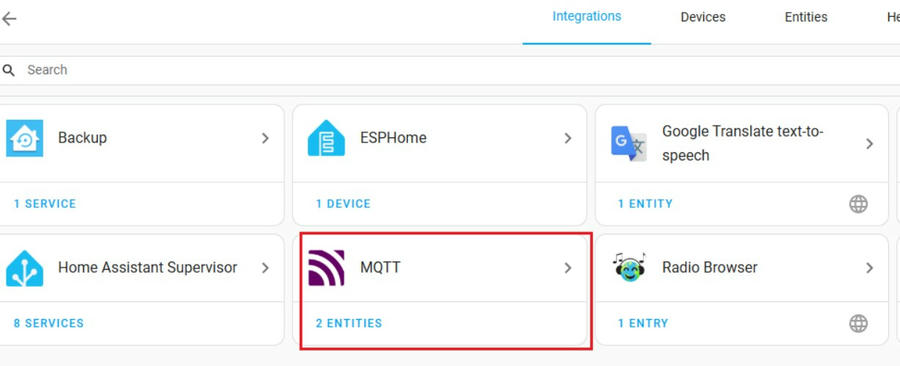This screenshot has width=900, height=366.
Task: Expand the Backup integration chevron
Action: (265, 138)
